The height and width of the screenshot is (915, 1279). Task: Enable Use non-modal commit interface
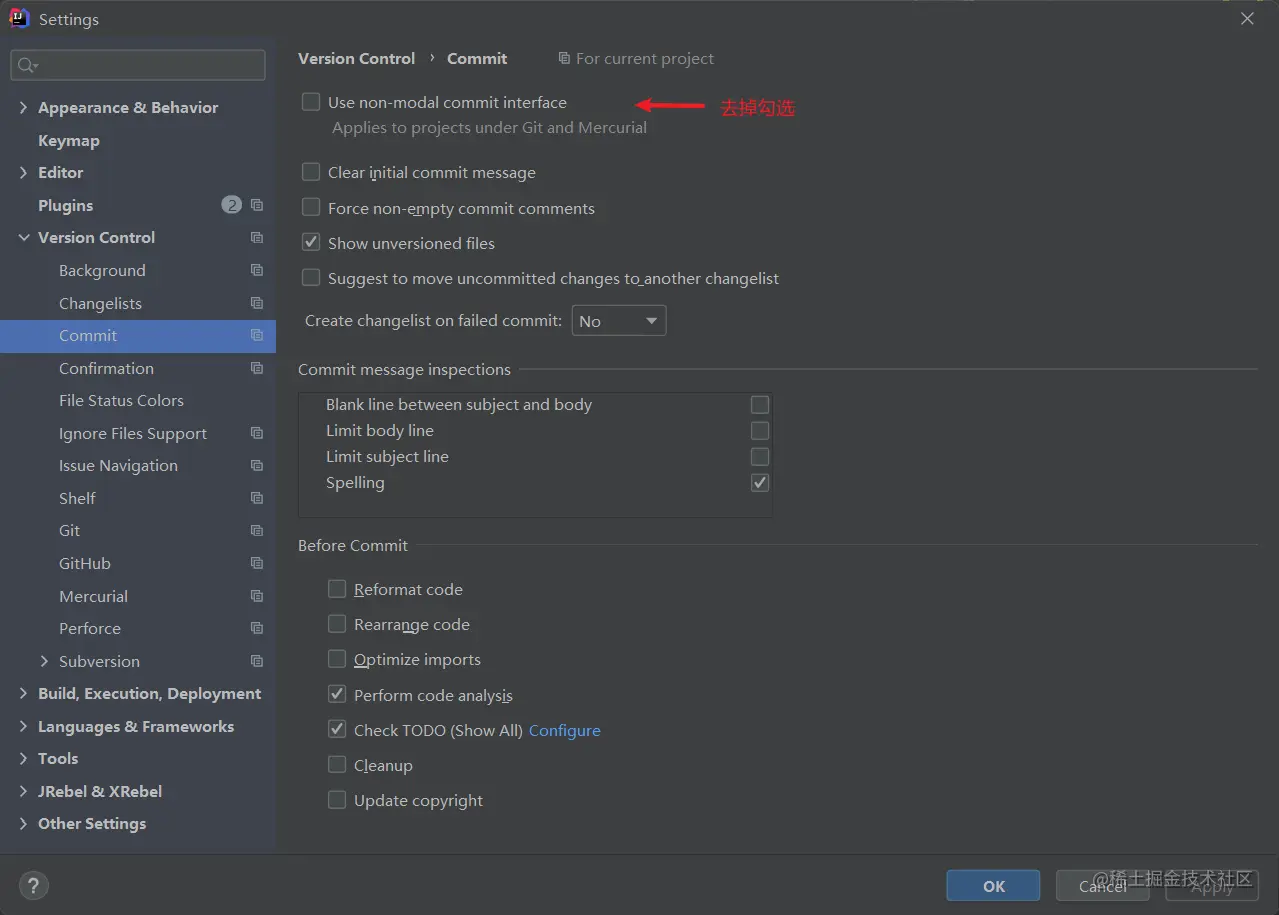coord(311,102)
